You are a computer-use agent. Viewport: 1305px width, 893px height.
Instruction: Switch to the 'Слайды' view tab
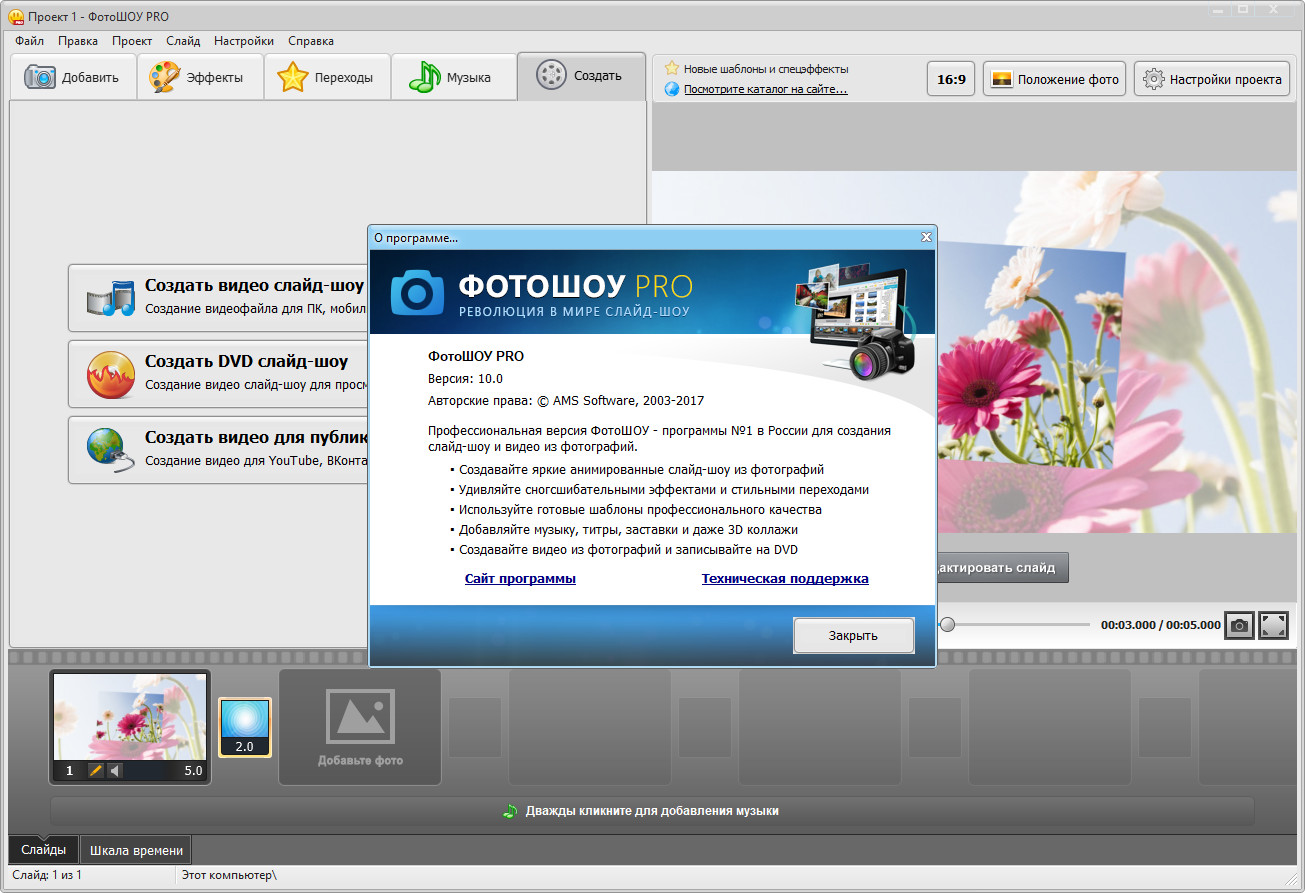point(44,850)
